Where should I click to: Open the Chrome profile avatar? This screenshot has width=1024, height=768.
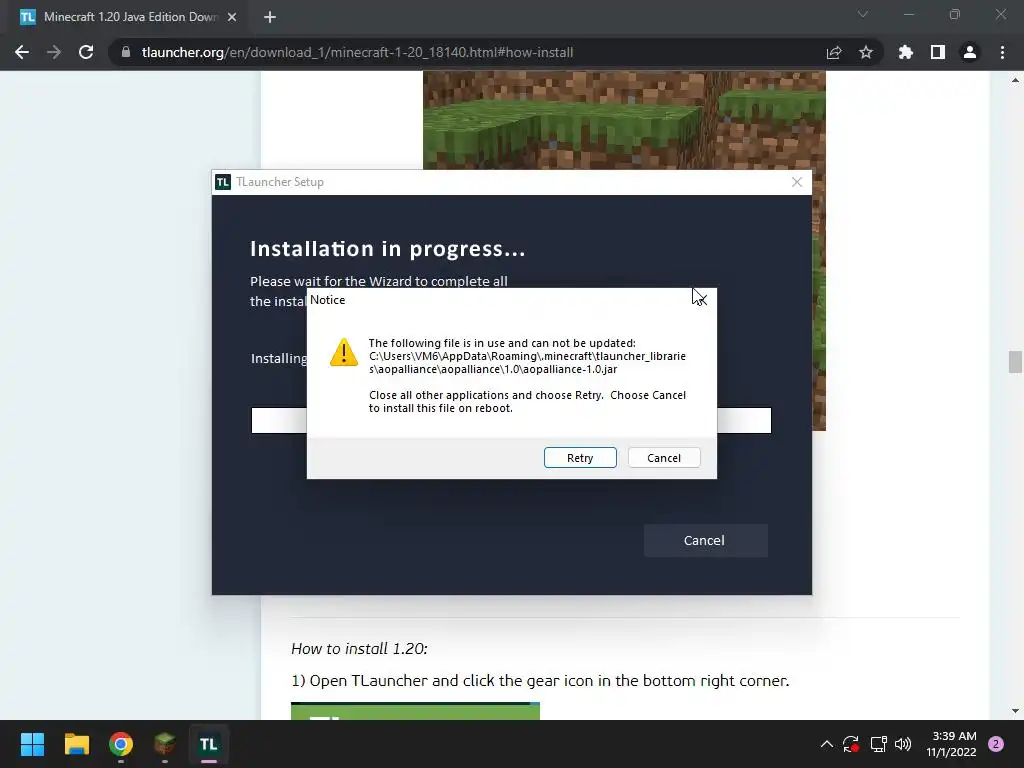(x=970, y=52)
